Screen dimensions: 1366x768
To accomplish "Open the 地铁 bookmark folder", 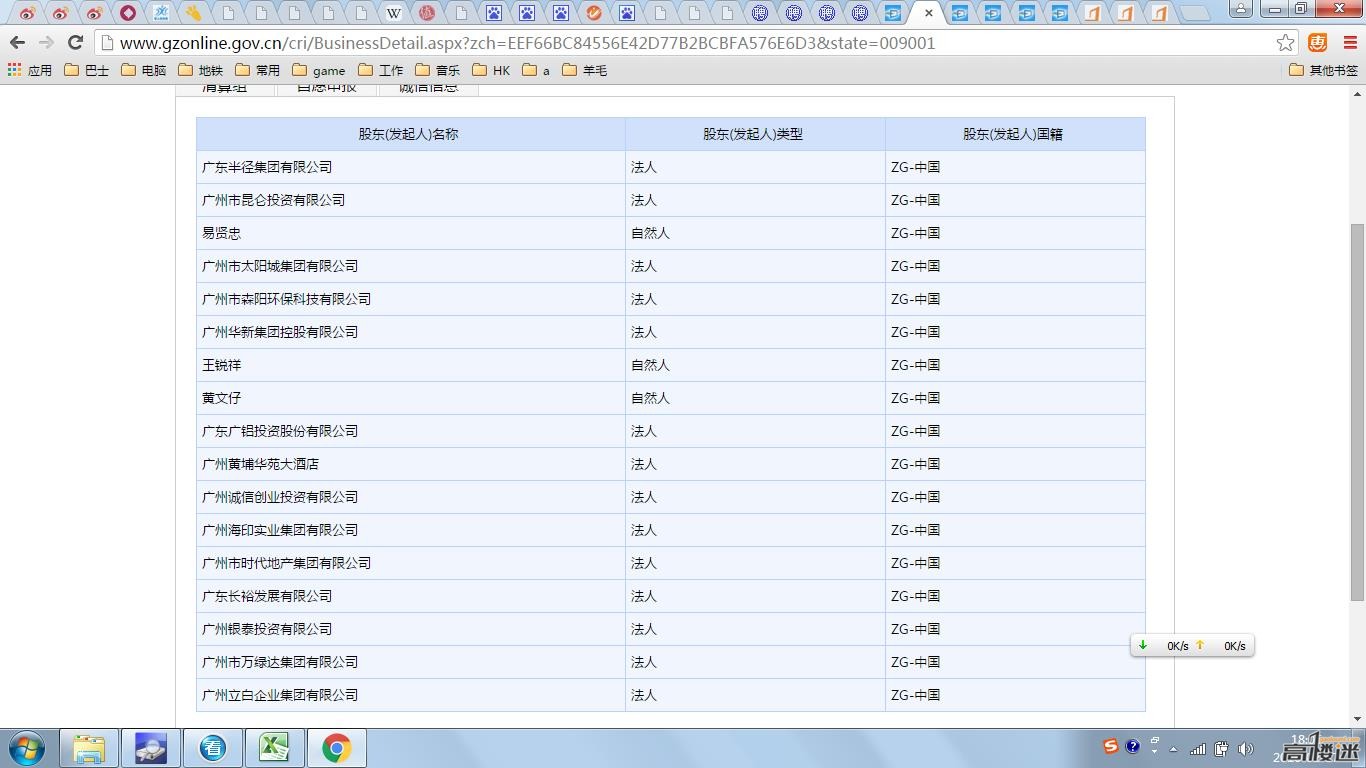I will [x=200, y=70].
